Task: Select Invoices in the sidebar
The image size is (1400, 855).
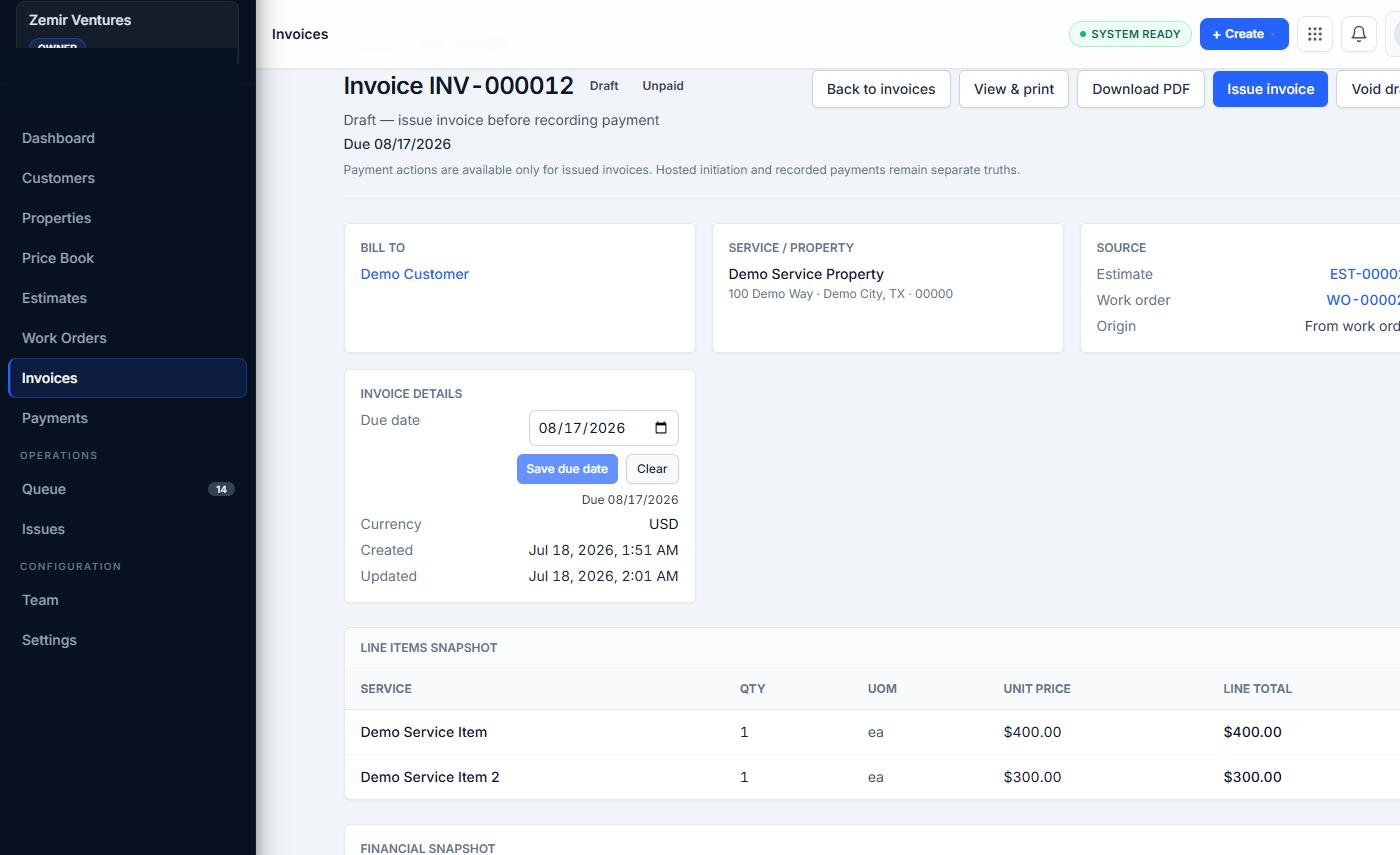Action: point(127,378)
